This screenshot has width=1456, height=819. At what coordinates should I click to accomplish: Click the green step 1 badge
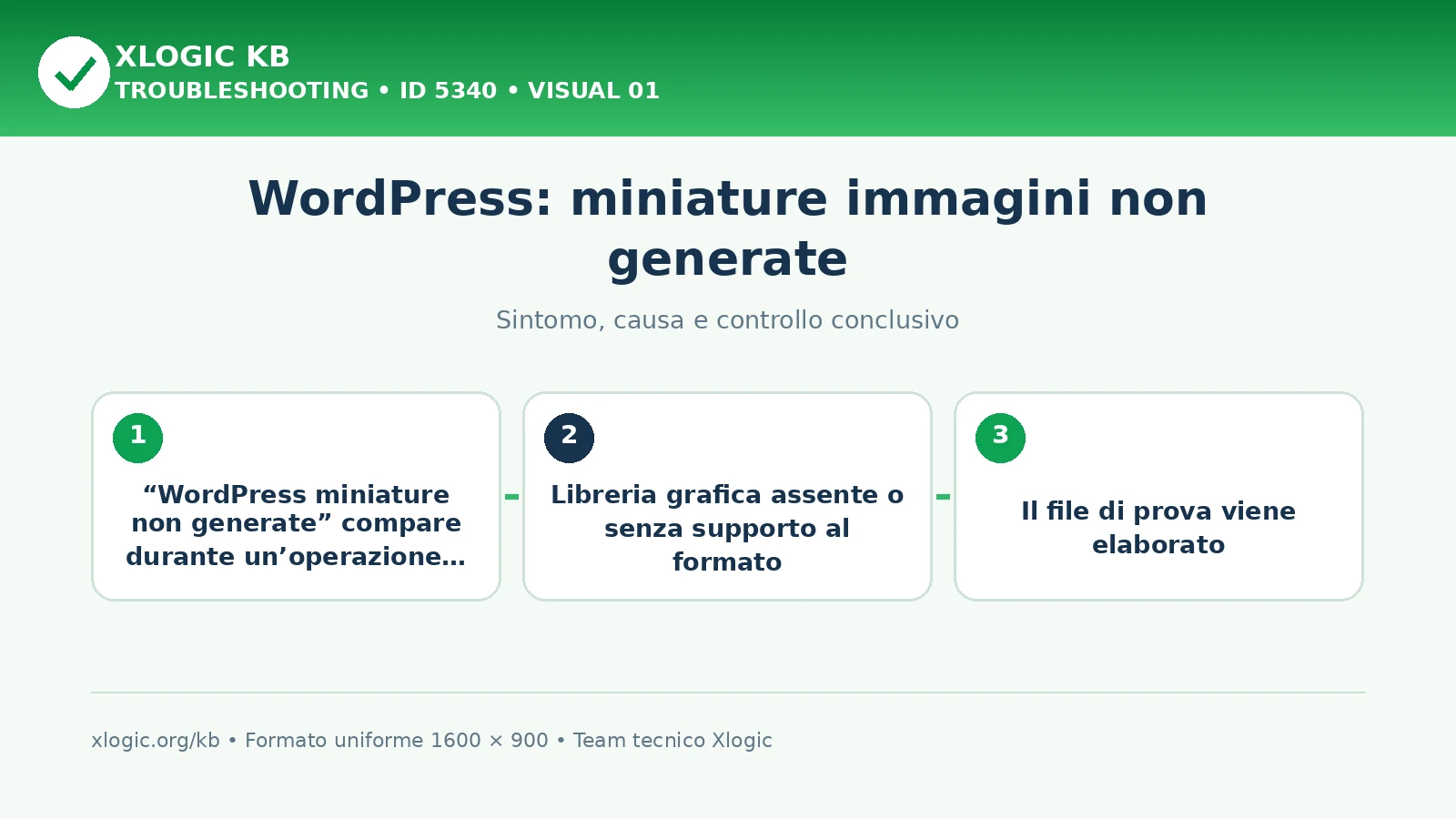click(x=137, y=438)
